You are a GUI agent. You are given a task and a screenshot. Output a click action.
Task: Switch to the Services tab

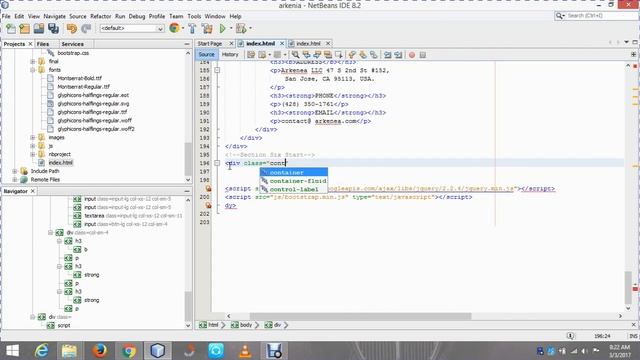click(x=72, y=44)
